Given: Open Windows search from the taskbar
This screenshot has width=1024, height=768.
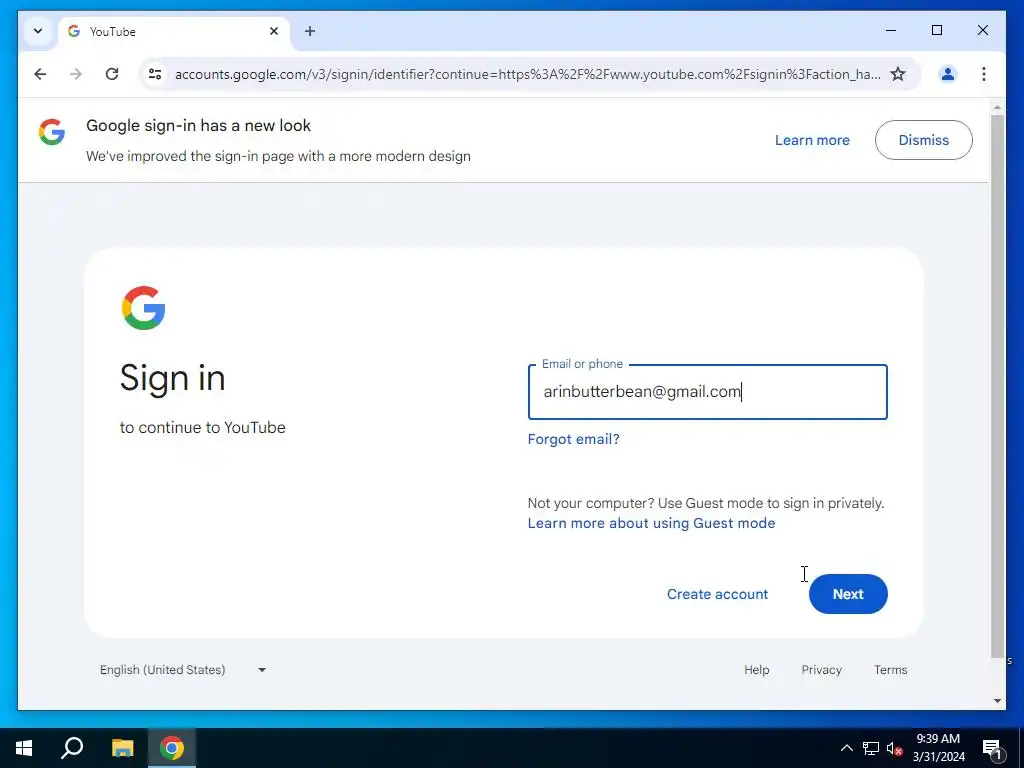Looking at the screenshot, I should tap(72, 748).
